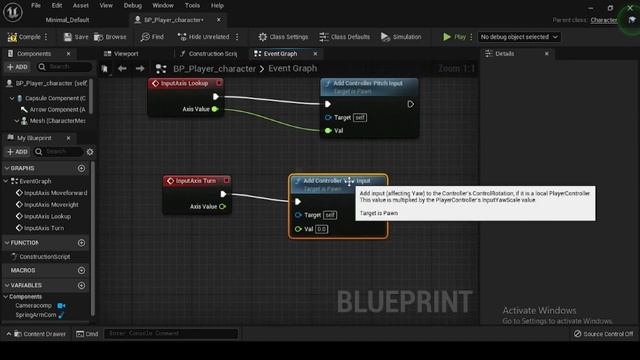Collapse the Capsule Component tree row
Viewport: 640px width, 360px height.
coord(12,98)
